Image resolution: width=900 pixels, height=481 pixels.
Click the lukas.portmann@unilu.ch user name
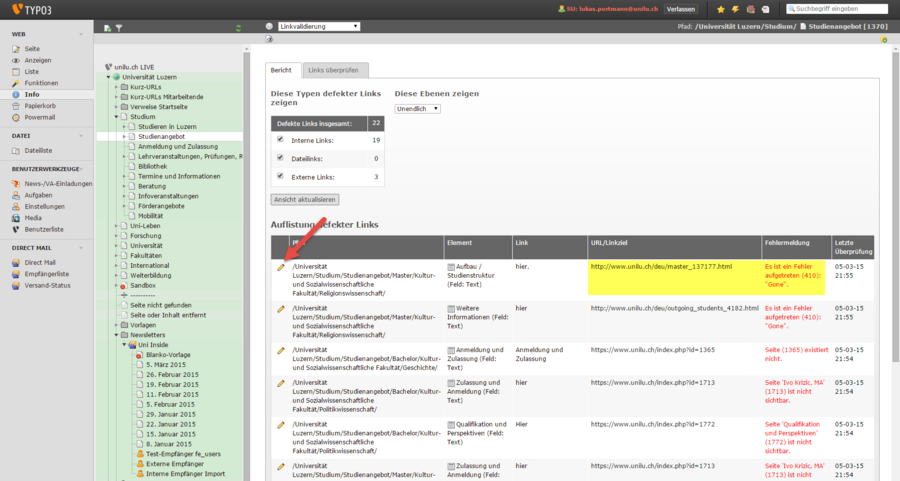618,9
